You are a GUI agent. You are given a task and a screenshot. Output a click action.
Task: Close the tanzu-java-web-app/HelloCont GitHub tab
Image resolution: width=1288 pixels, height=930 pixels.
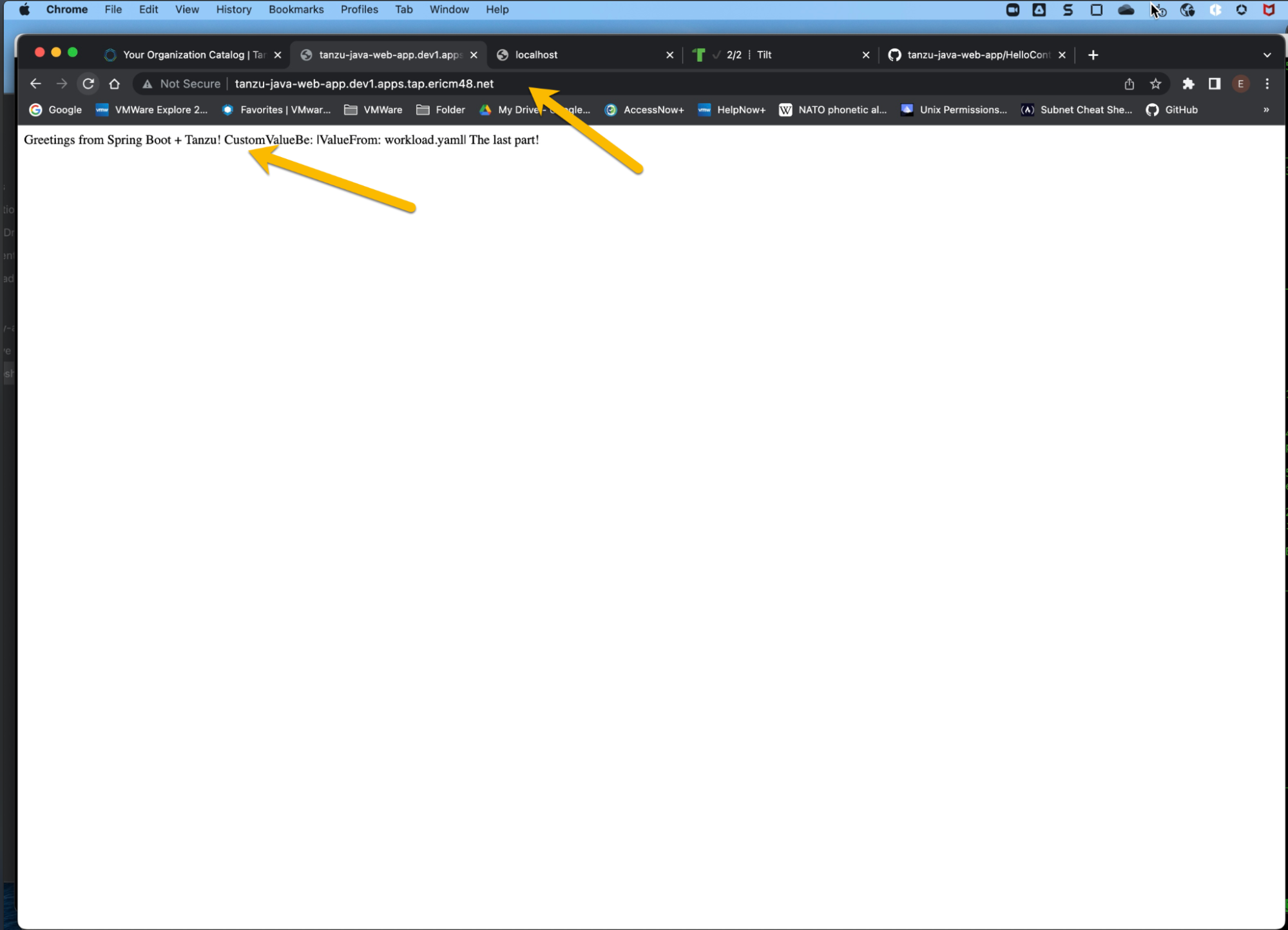pos(1062,55)
